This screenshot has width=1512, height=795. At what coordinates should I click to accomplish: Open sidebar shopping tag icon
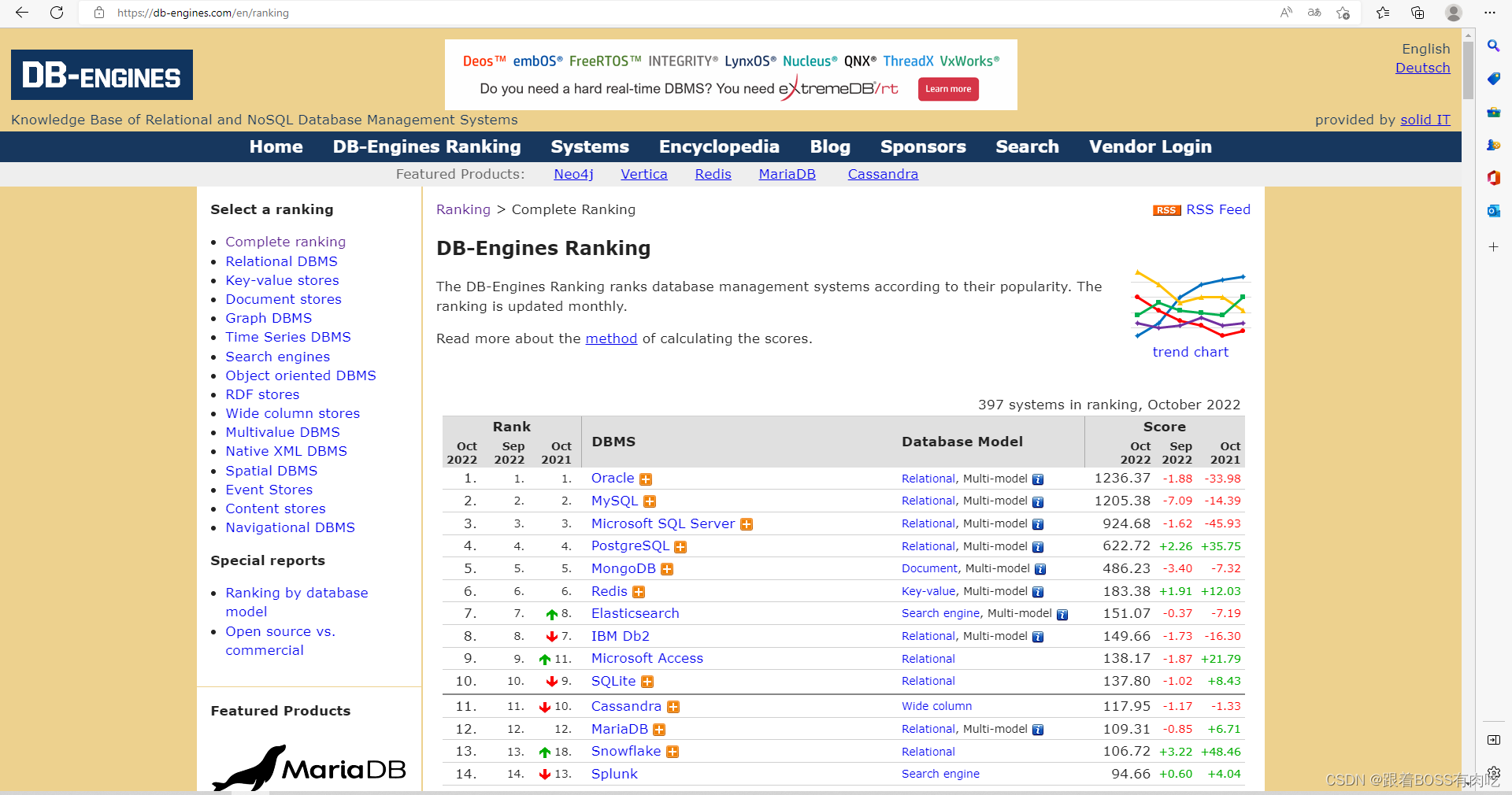[1493, 79]
